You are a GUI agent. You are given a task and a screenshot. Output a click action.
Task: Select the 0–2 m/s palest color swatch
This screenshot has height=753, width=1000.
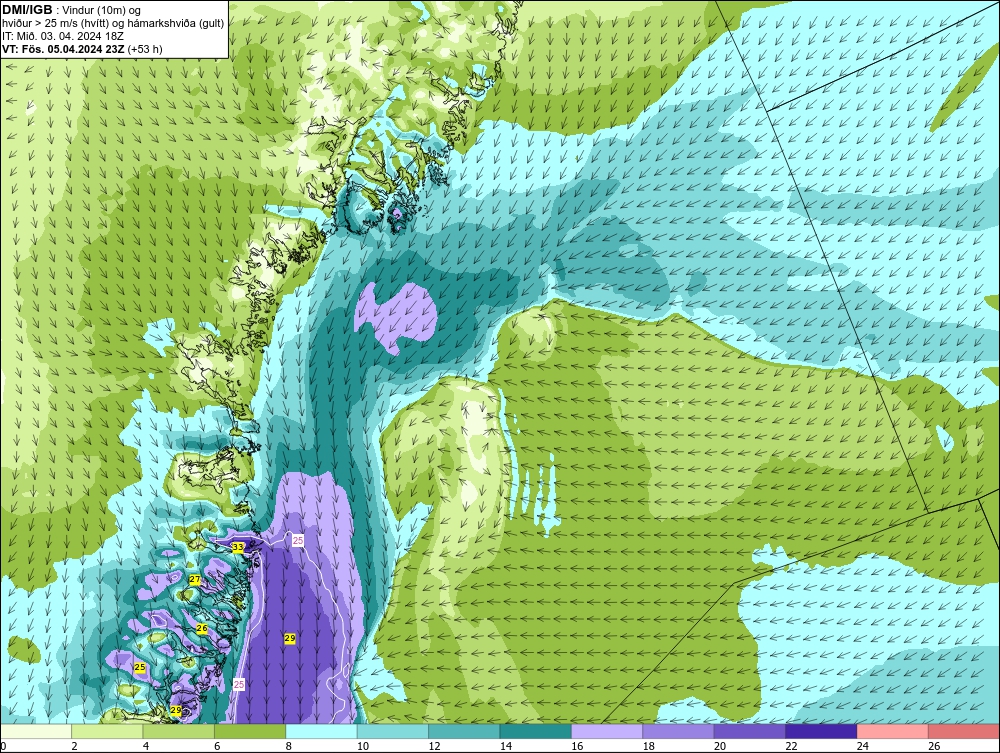36,731
